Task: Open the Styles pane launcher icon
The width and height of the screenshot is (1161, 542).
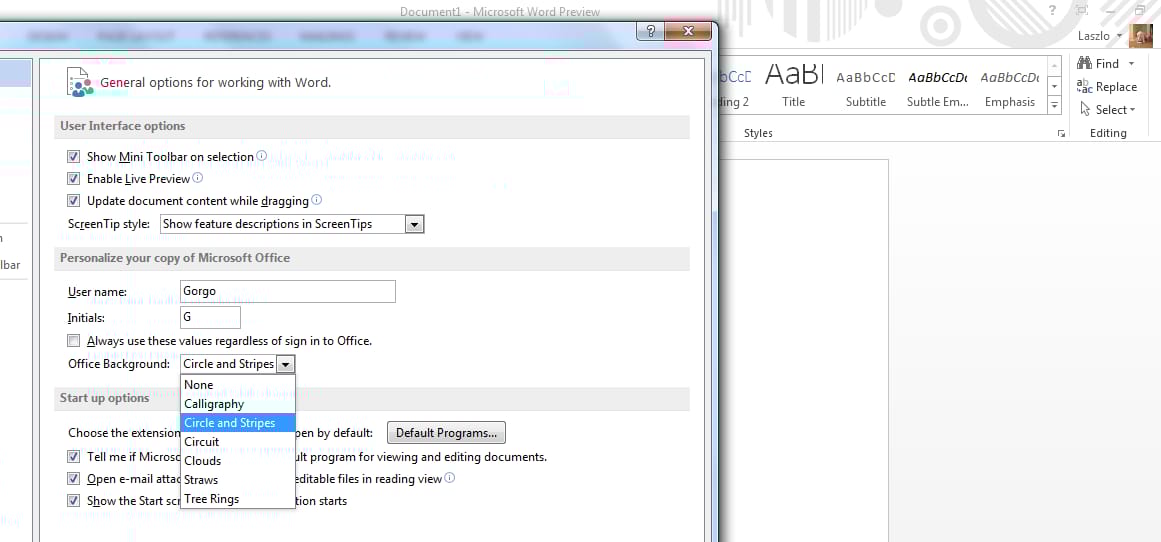Action: pos(1061,133)
